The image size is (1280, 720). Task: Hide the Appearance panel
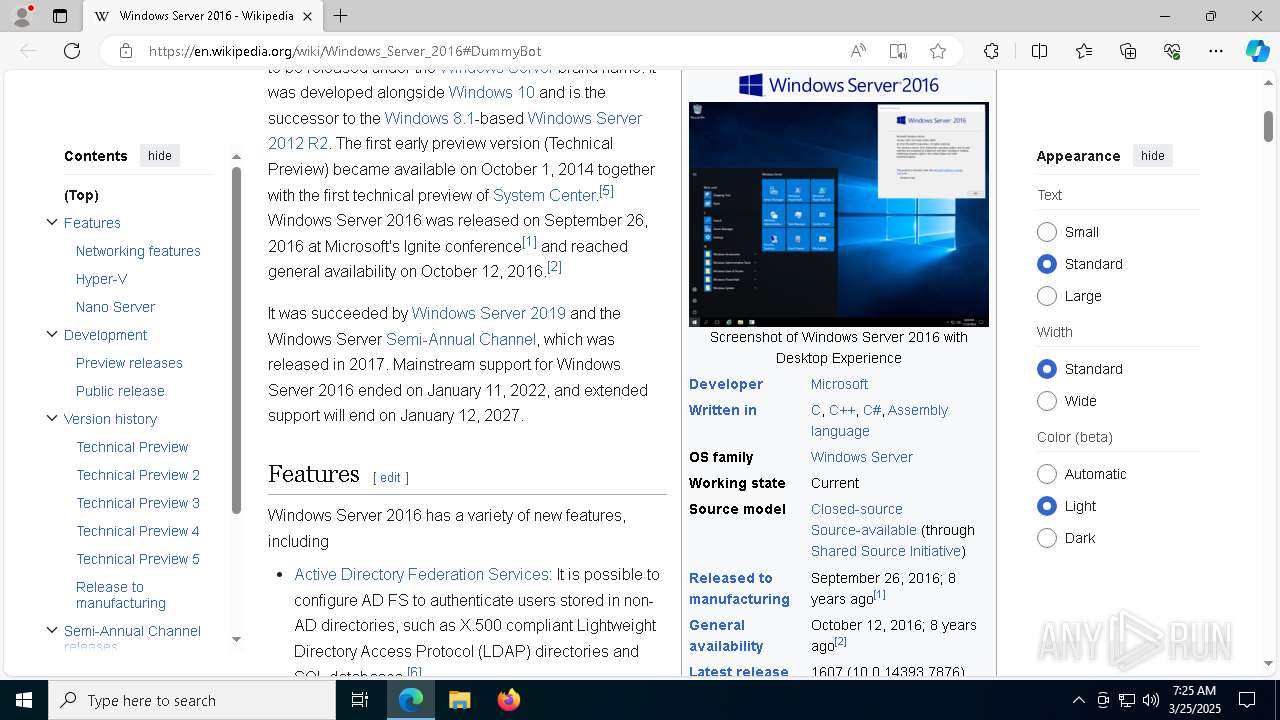tap(1152, 155)
